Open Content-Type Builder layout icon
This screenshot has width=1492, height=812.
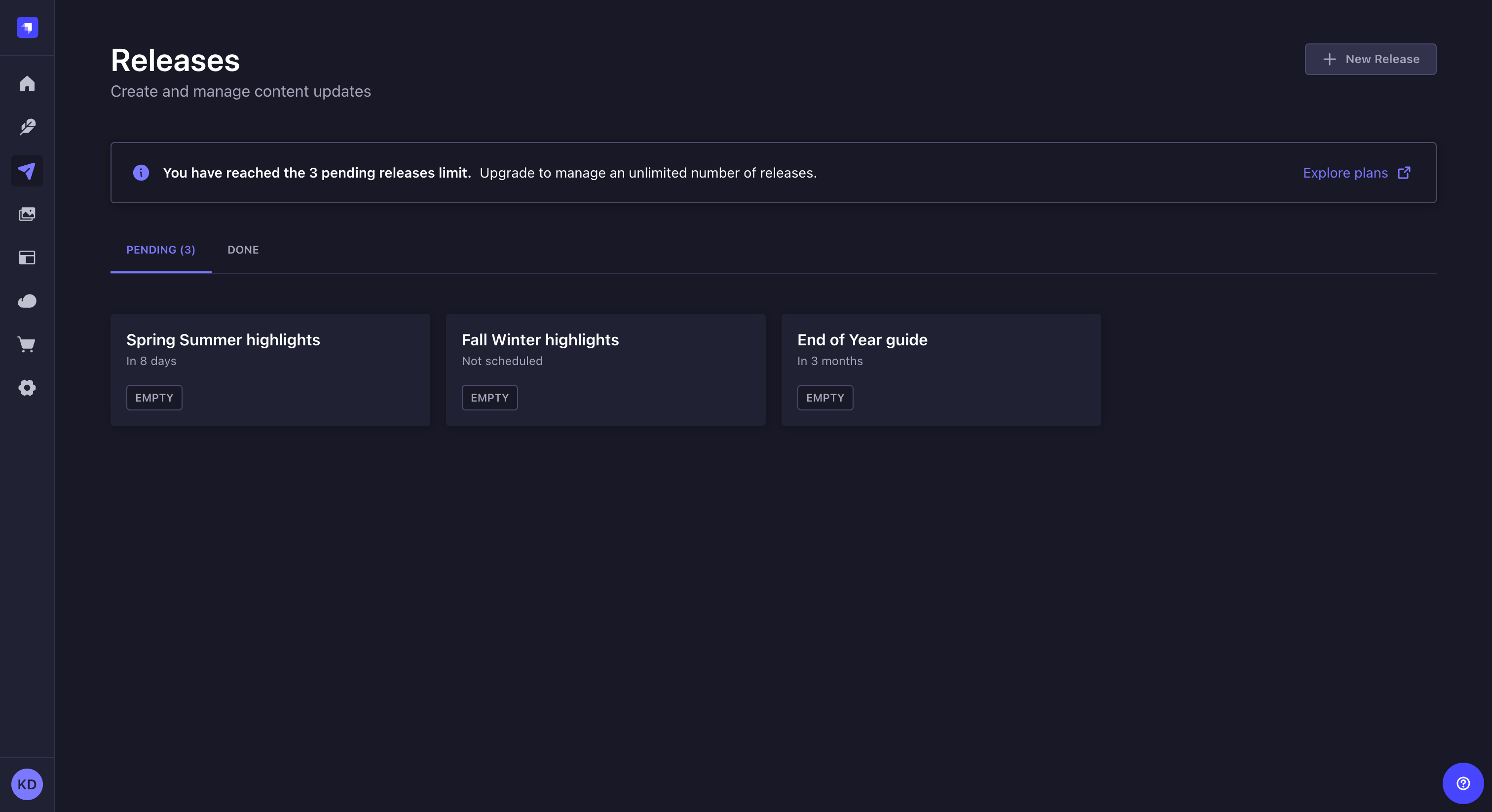click(x=27, y=258)
